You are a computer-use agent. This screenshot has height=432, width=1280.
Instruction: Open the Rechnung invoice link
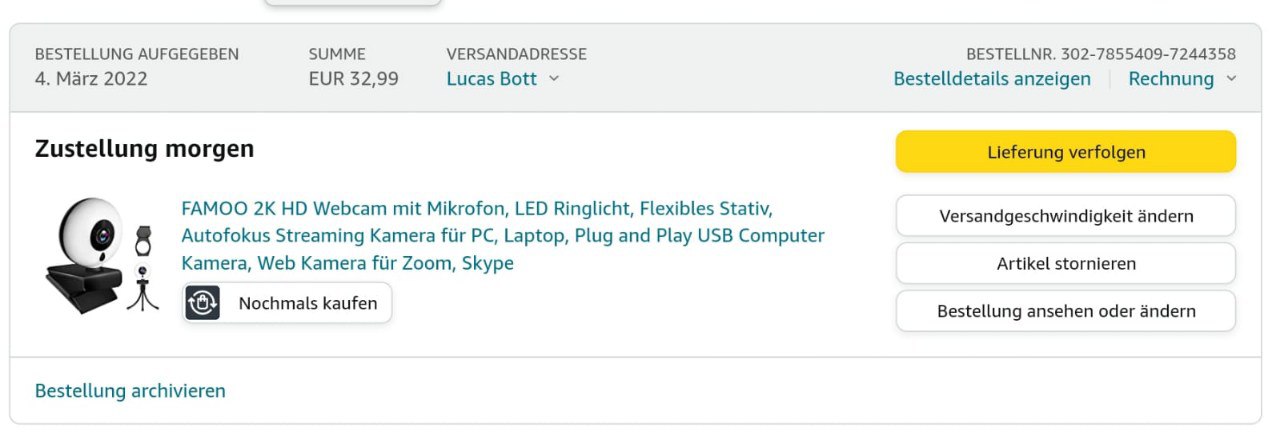coord(1170,79)
